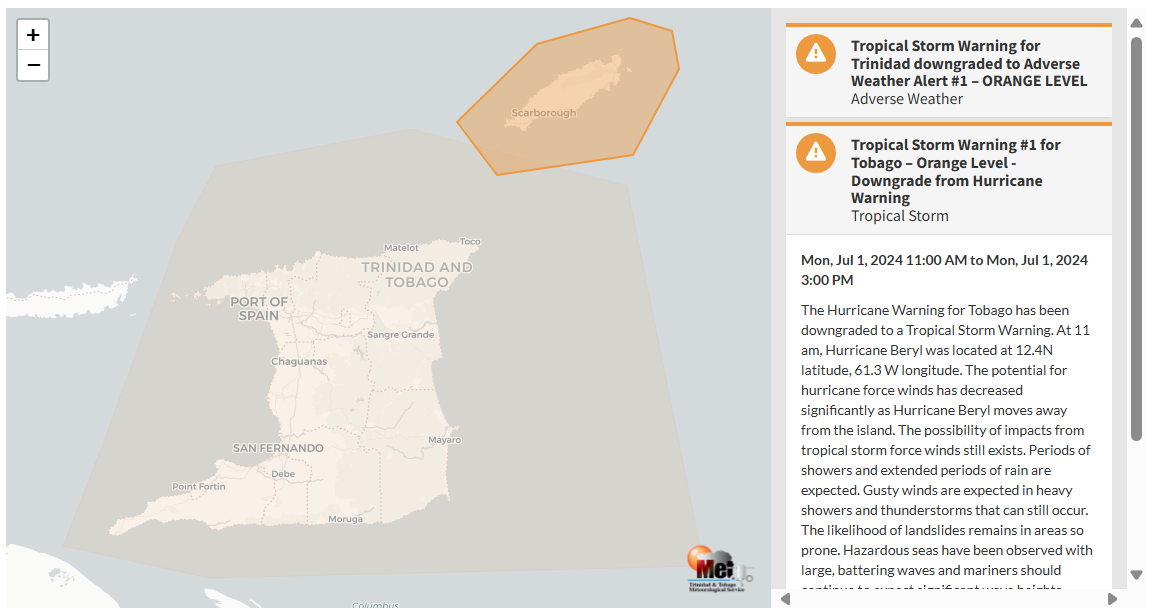This screenshot has height=611, width=1155.
Task: Click the horizontal scroll right arrow
Action: [1112, 599]
